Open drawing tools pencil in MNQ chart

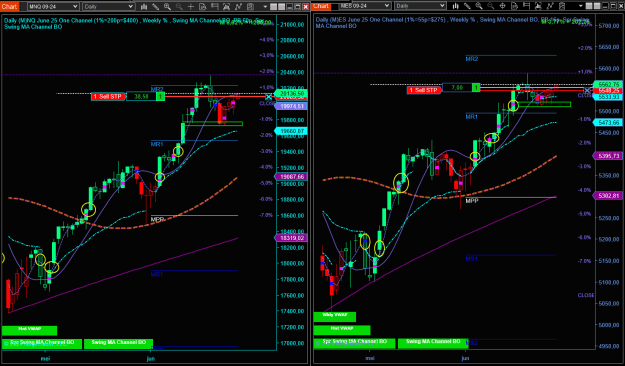point(155,7)
